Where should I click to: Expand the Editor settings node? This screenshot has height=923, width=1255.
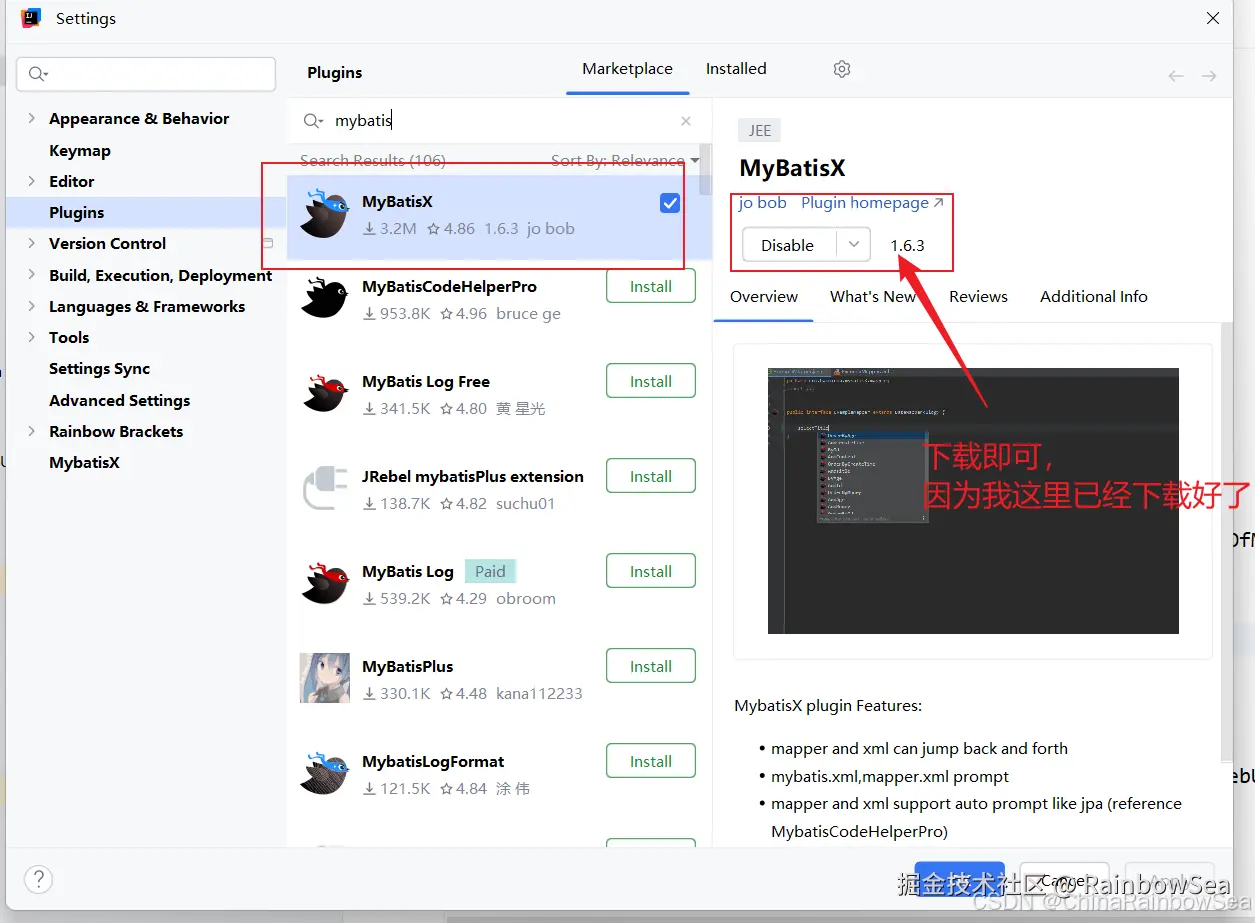coord(32,181)
